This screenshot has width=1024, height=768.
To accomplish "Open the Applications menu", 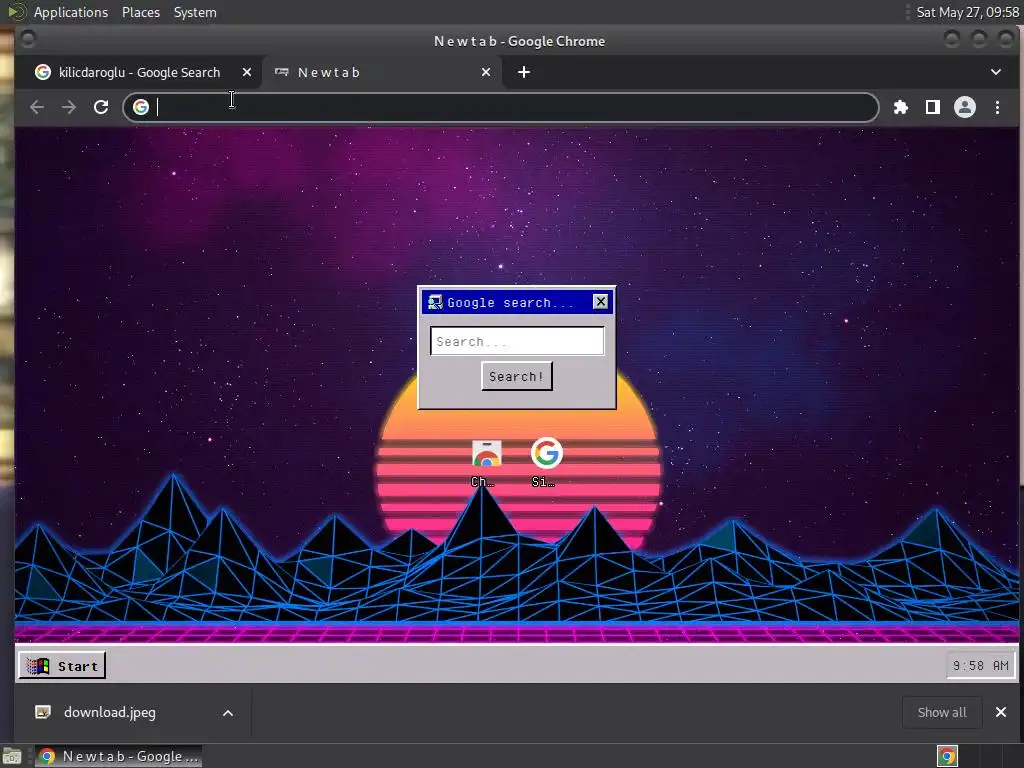I will click(x=71, y=12).
